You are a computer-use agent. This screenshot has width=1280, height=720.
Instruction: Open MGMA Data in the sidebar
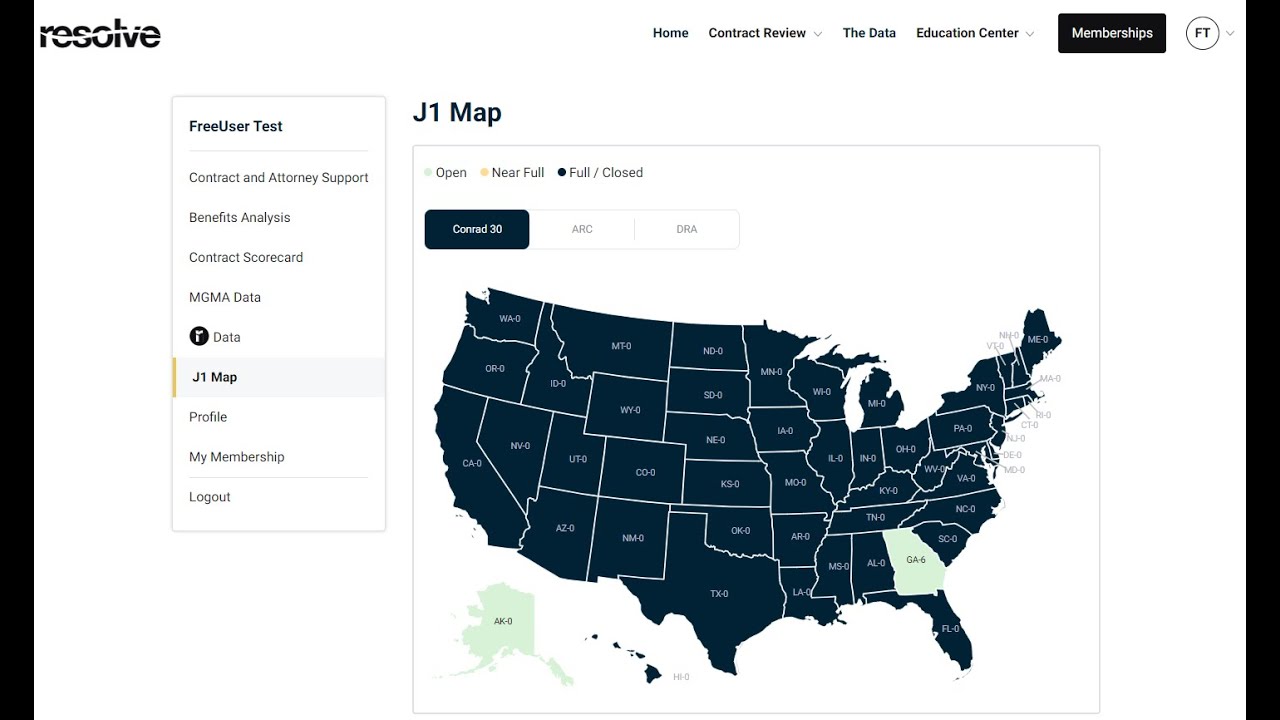tap(225, 298)
